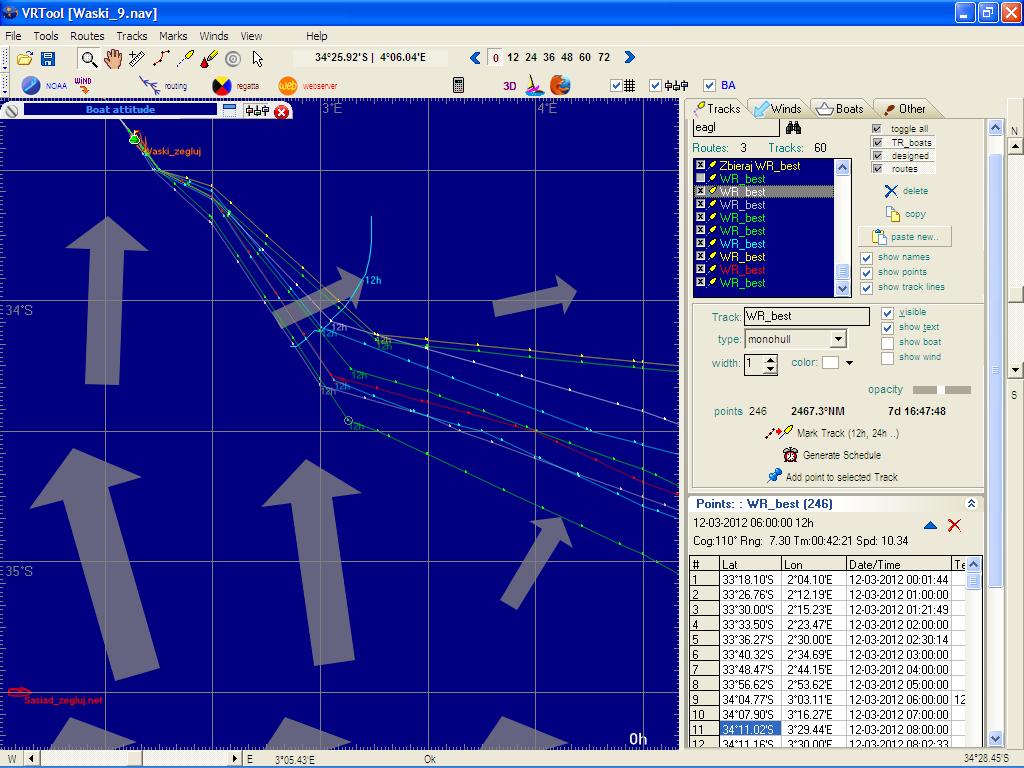The height and width of the screenshot is (768, 1024).
Task: Expand the track color dropdown arrow
Action: 850,363
